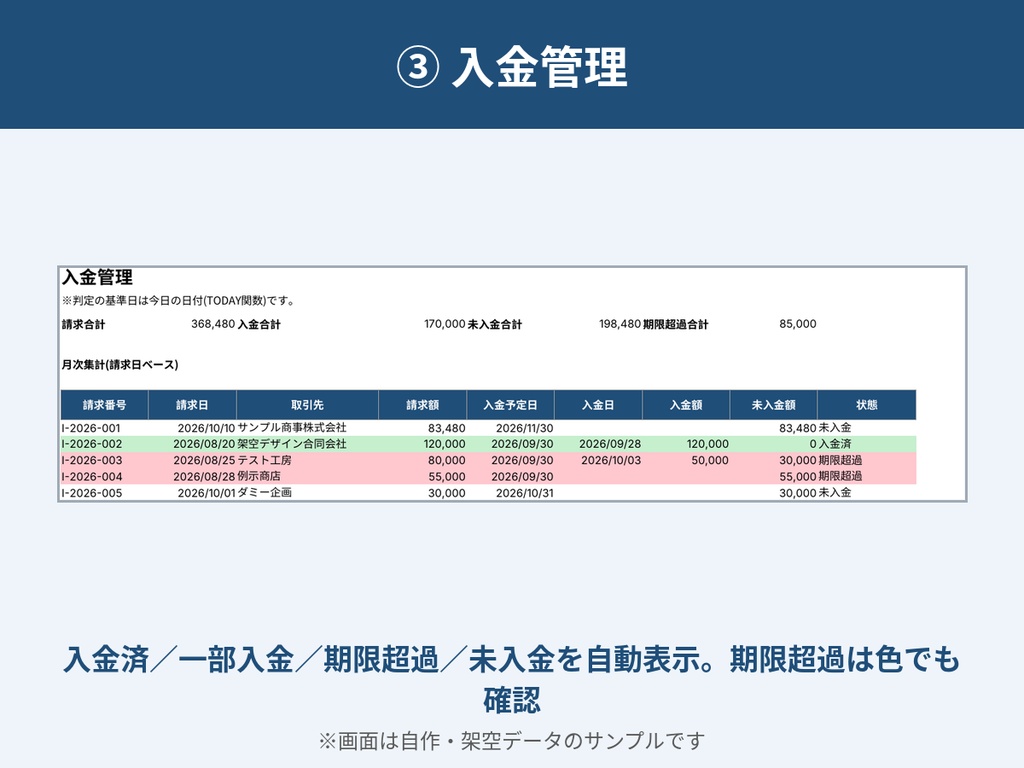Click 期限超過 status for I-2026-003
The height and width of the screenshot is (768, 1024).
(840, 460)
